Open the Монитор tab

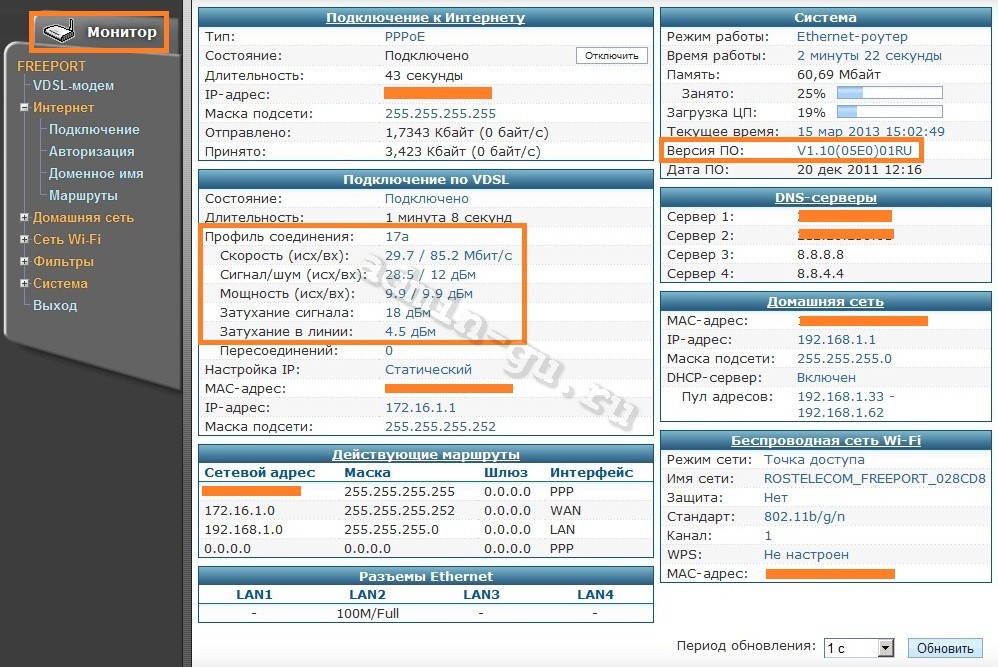pos(121,32)
